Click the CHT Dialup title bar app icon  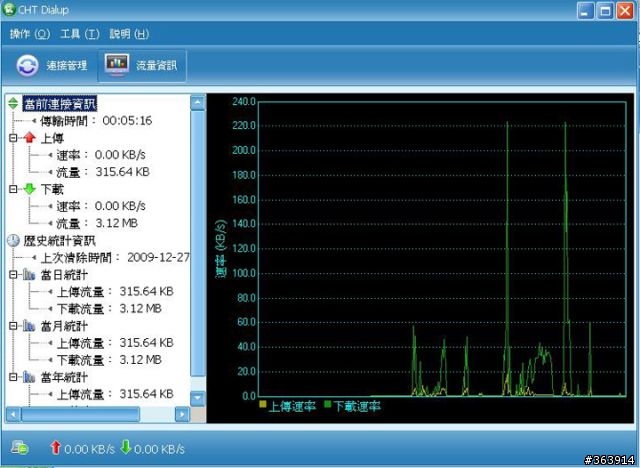point(9,9)
